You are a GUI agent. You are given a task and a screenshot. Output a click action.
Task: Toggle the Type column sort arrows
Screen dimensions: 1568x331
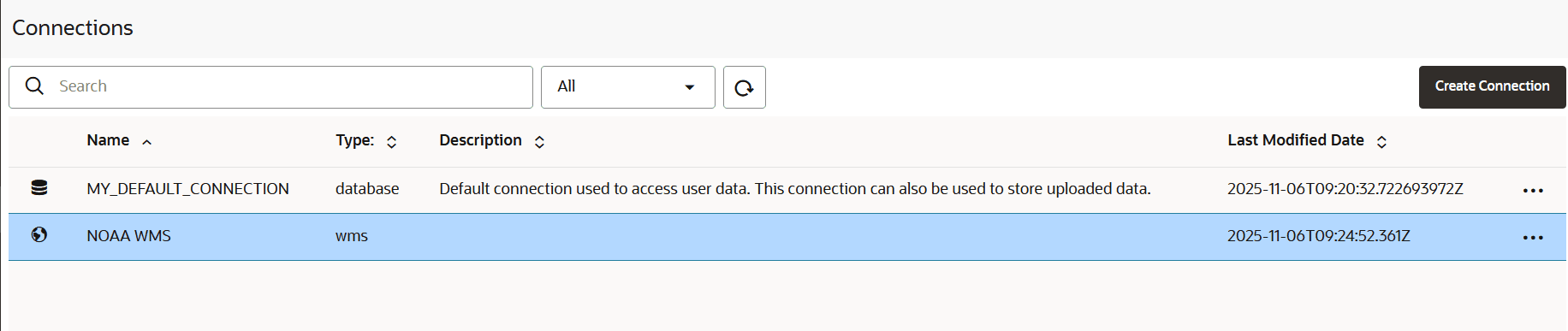(391, 142)
